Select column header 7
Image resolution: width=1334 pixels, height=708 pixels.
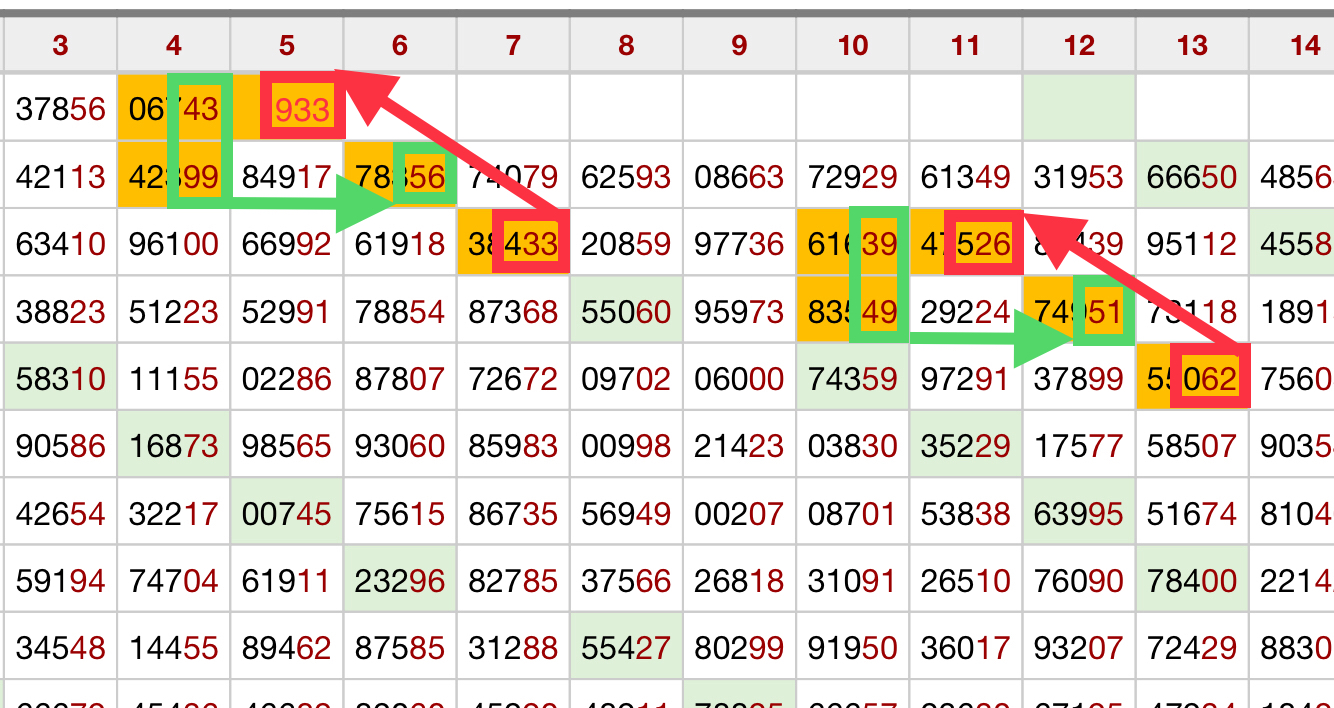coord(513,46)
